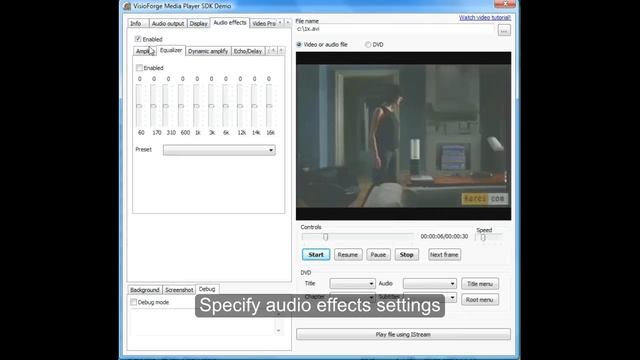Click the 170 Hz equalizer band slider

(x=153, y=106)
